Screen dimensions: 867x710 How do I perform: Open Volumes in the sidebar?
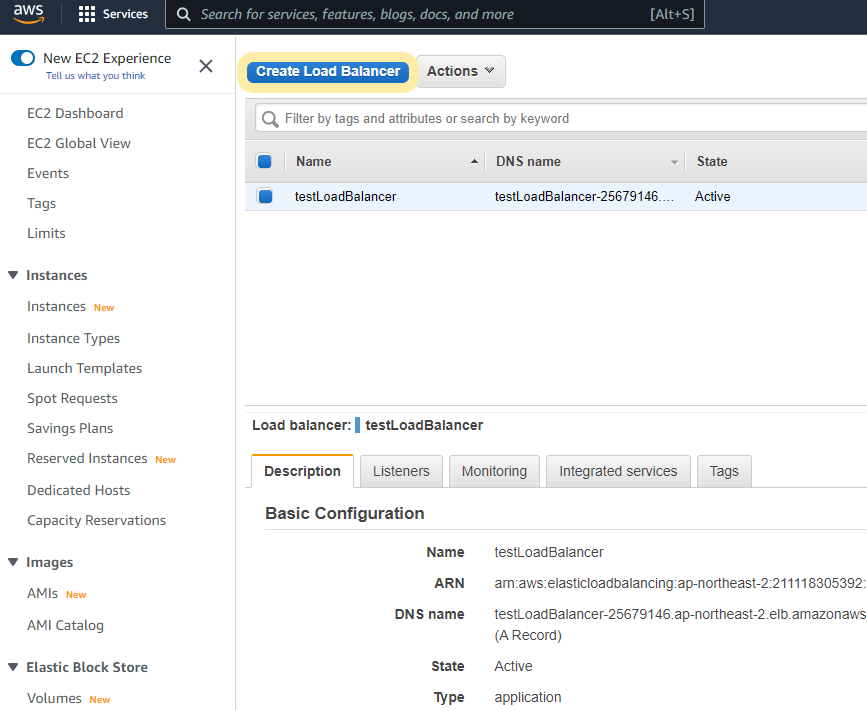coord(54,698)
